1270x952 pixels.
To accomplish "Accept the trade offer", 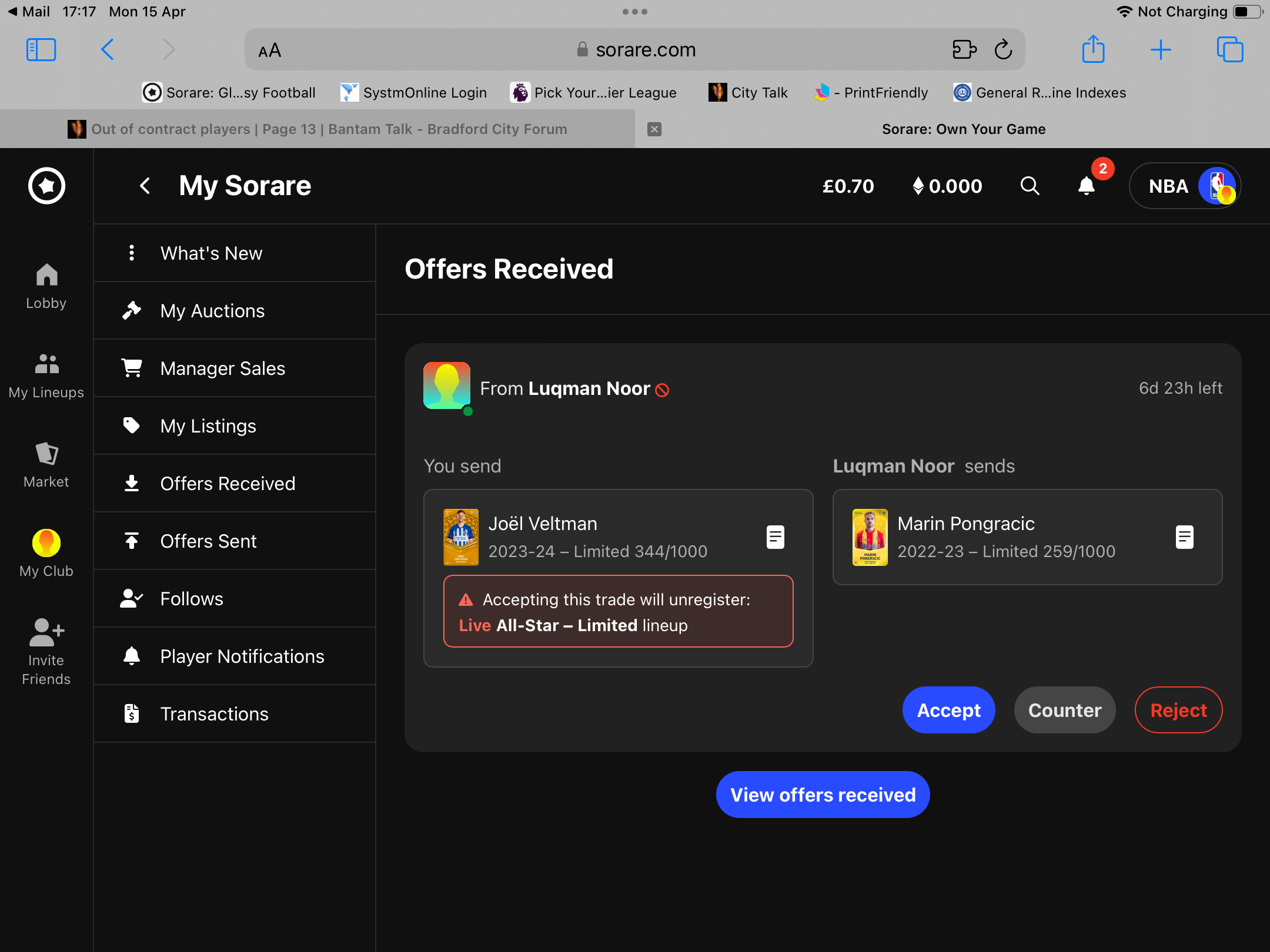I will [x=949, y=710].
